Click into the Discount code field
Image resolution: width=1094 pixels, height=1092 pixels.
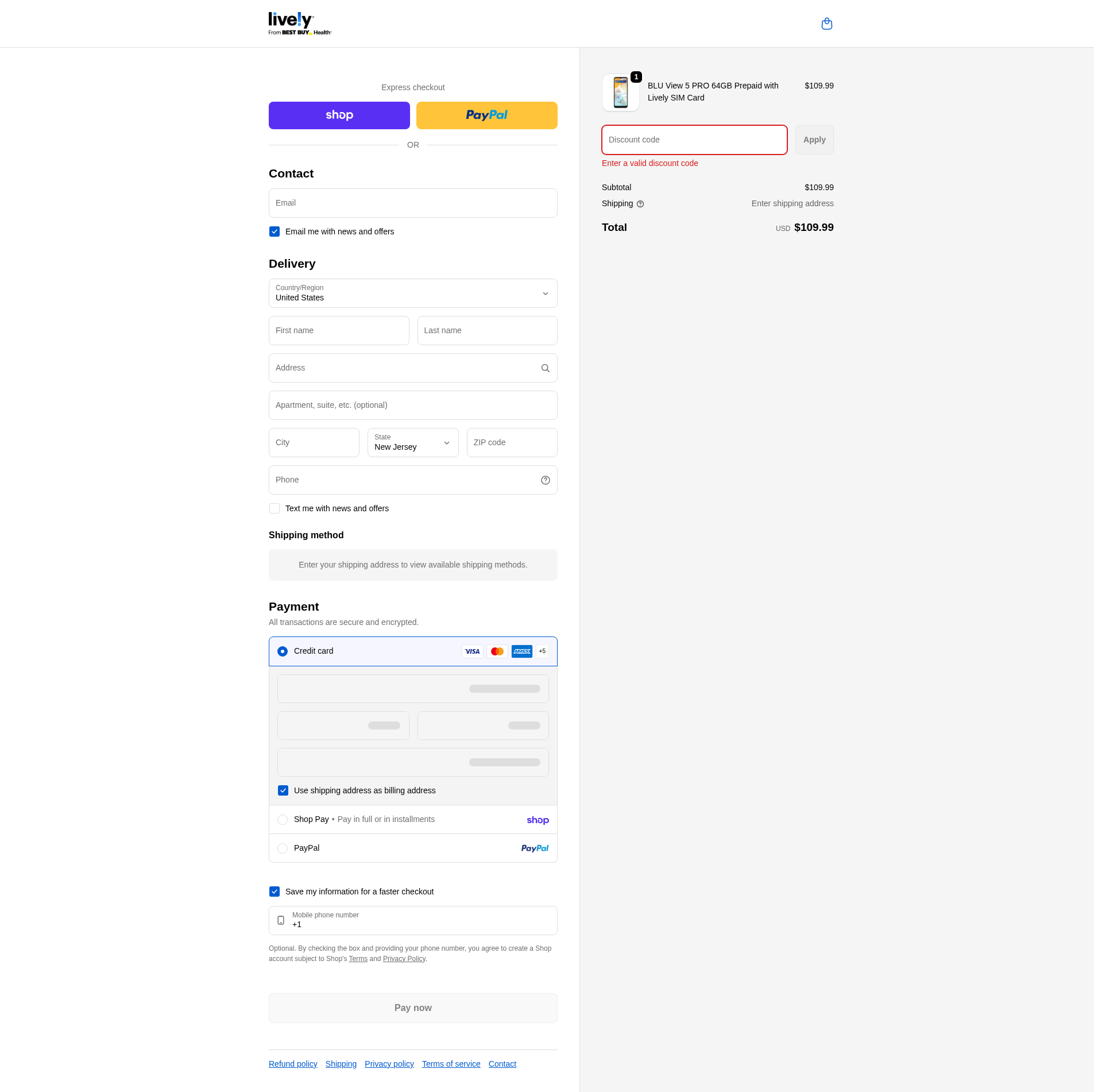(694, 140)
